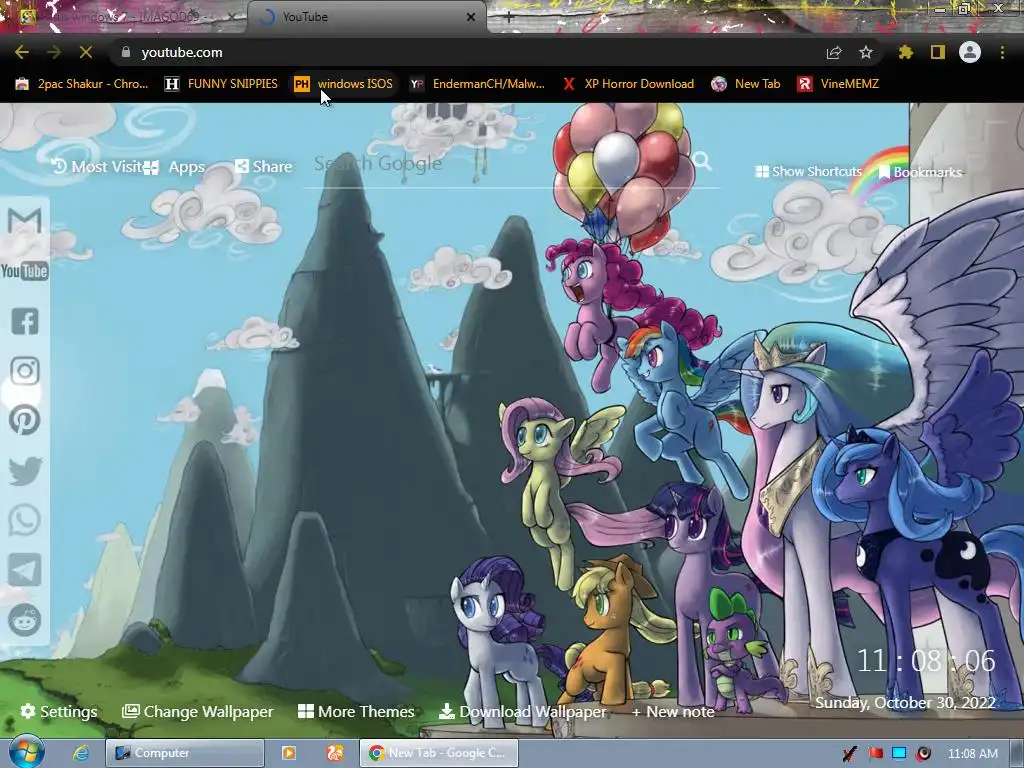
Task: Click the Search Google input field
Action: pos(496,164)
